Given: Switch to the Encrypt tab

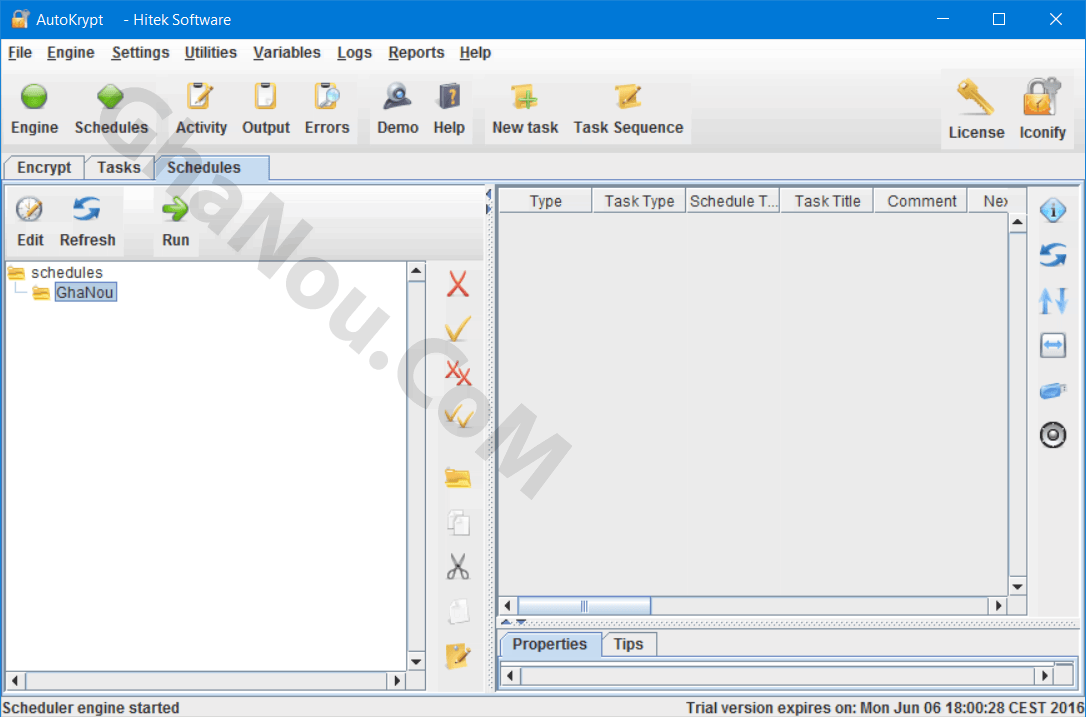Looking at the screenshot, I should coord(44,168).
